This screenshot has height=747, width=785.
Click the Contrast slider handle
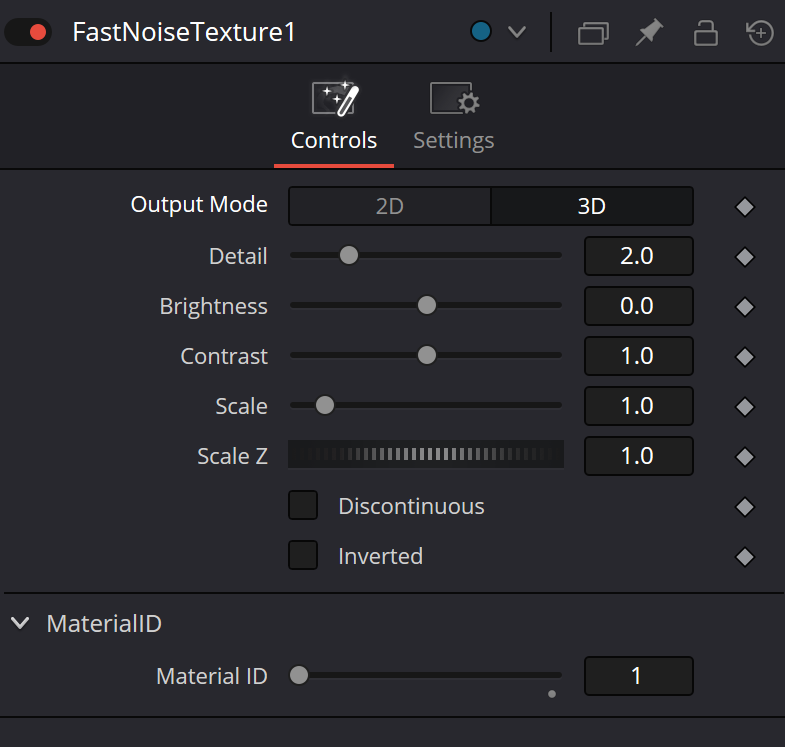click(427, 355)
